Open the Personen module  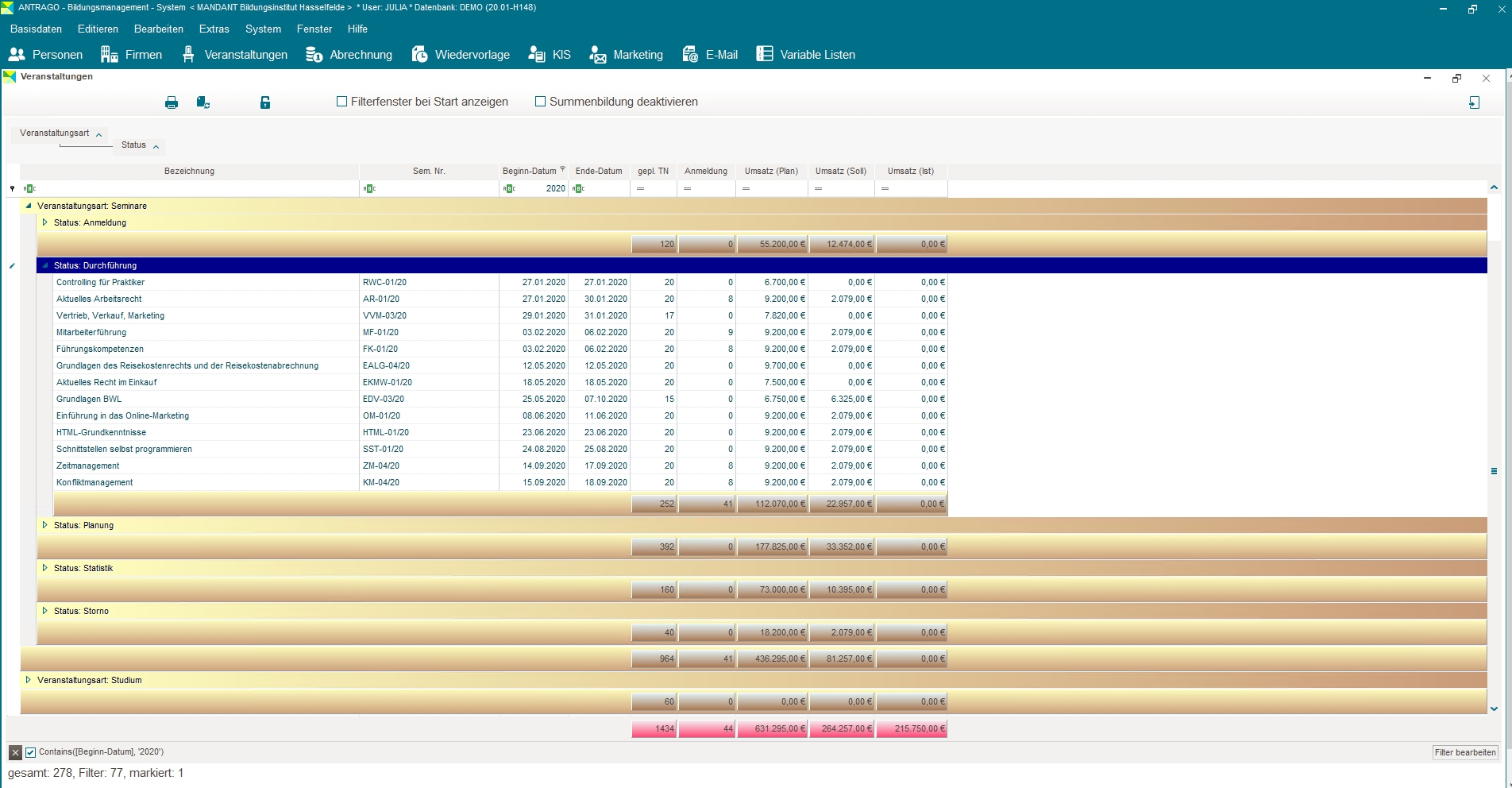click(46, 55)
